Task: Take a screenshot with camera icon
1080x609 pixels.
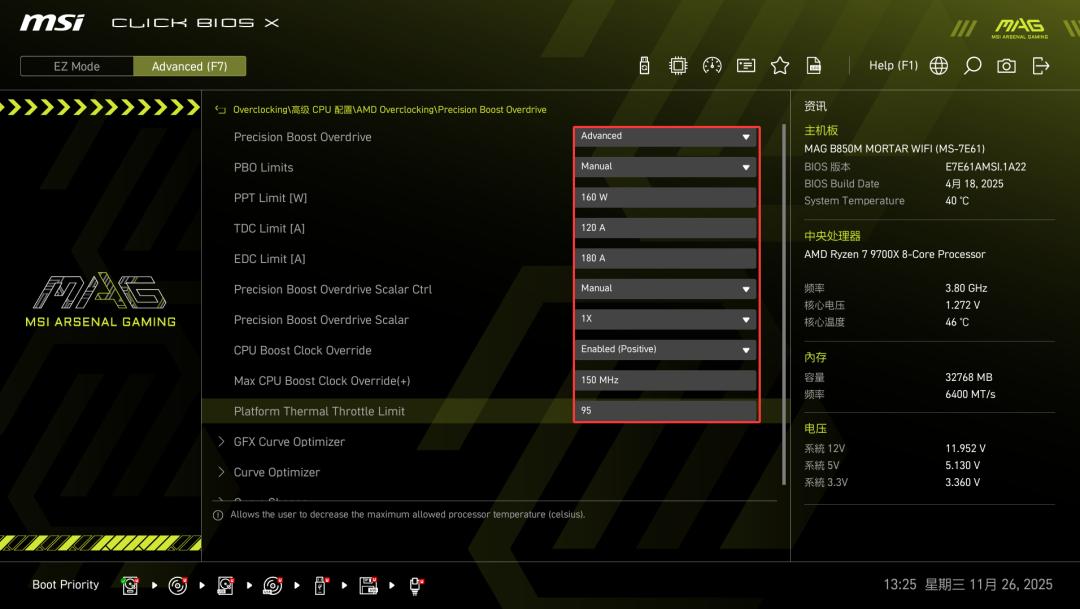Action: click(1006, 66)
